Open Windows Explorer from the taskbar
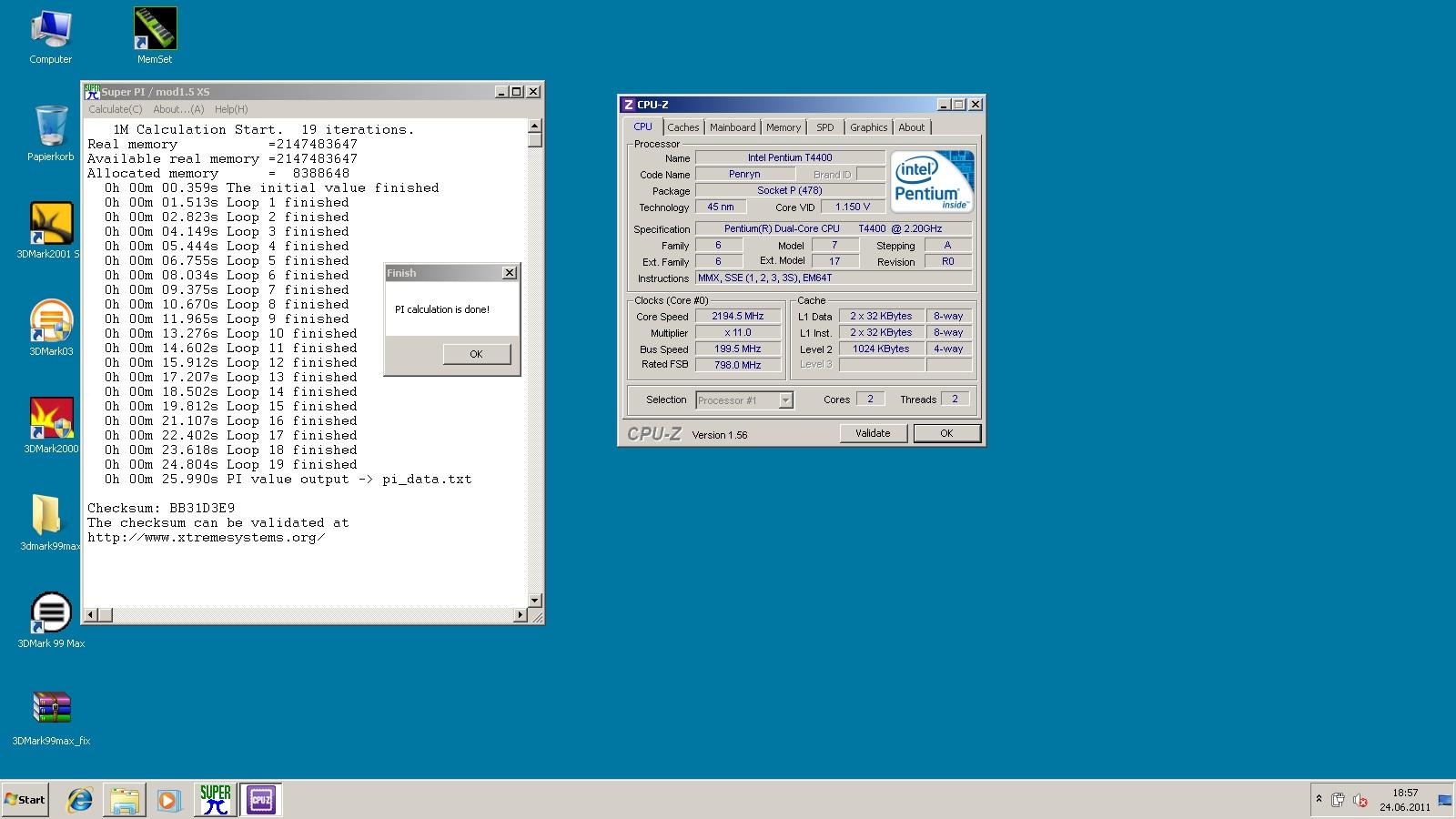1456x819 pixels. tap(124, 800)
